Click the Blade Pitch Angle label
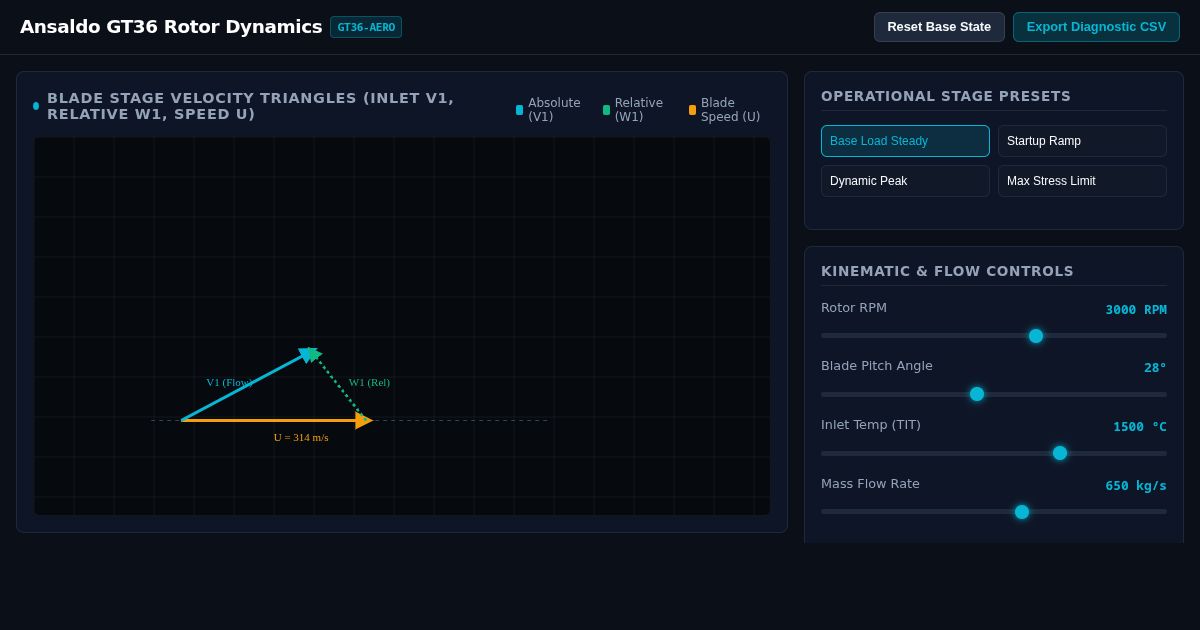The width and height of the screenshot is (1200, 630). pos(877,366)
